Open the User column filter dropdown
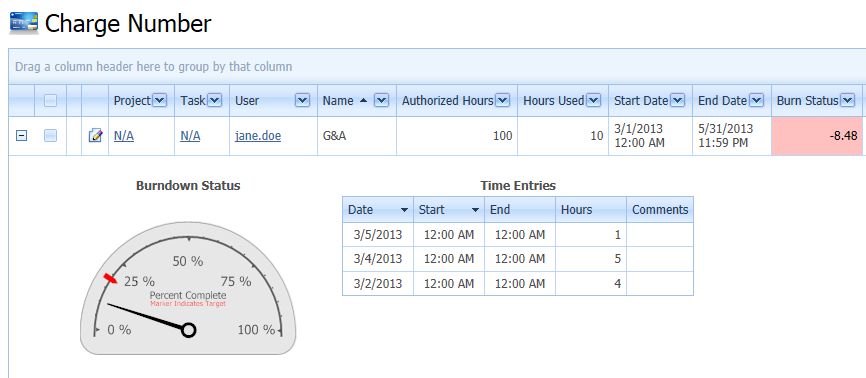866x378 pixels. pyautogui.click(x=302, y=101)
